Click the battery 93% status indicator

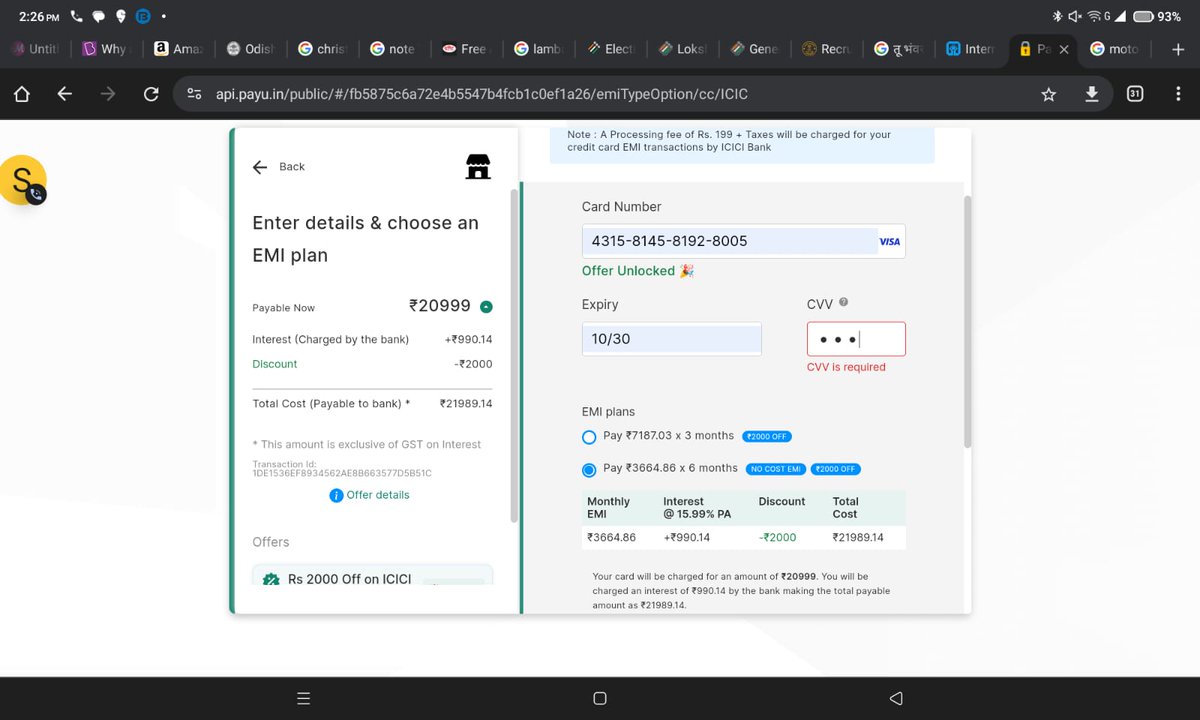coord(1156,16)
